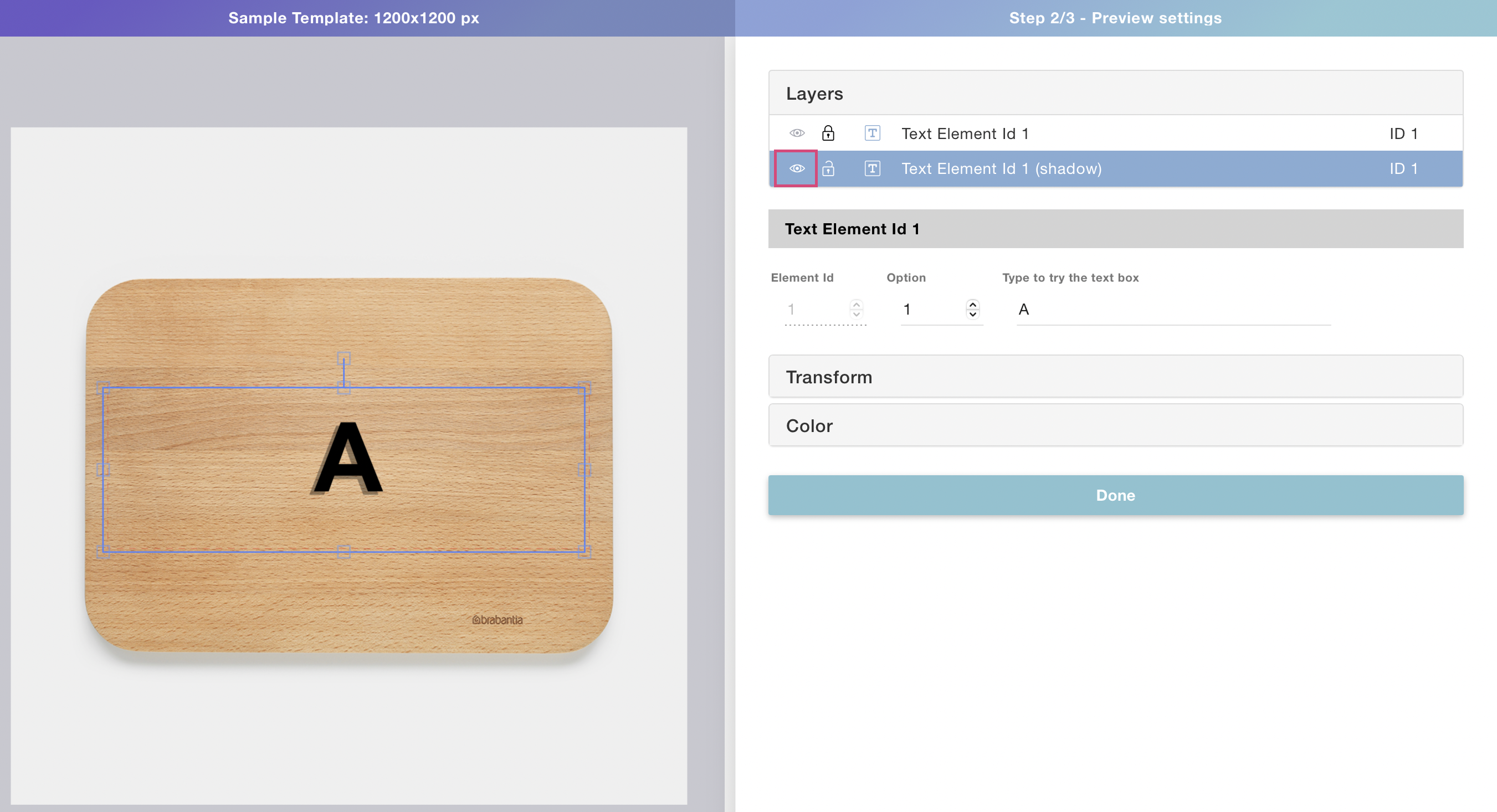1497x812 pixels.
Task: Click the rotation handle above the text box
Action: (x=344, y=358)
